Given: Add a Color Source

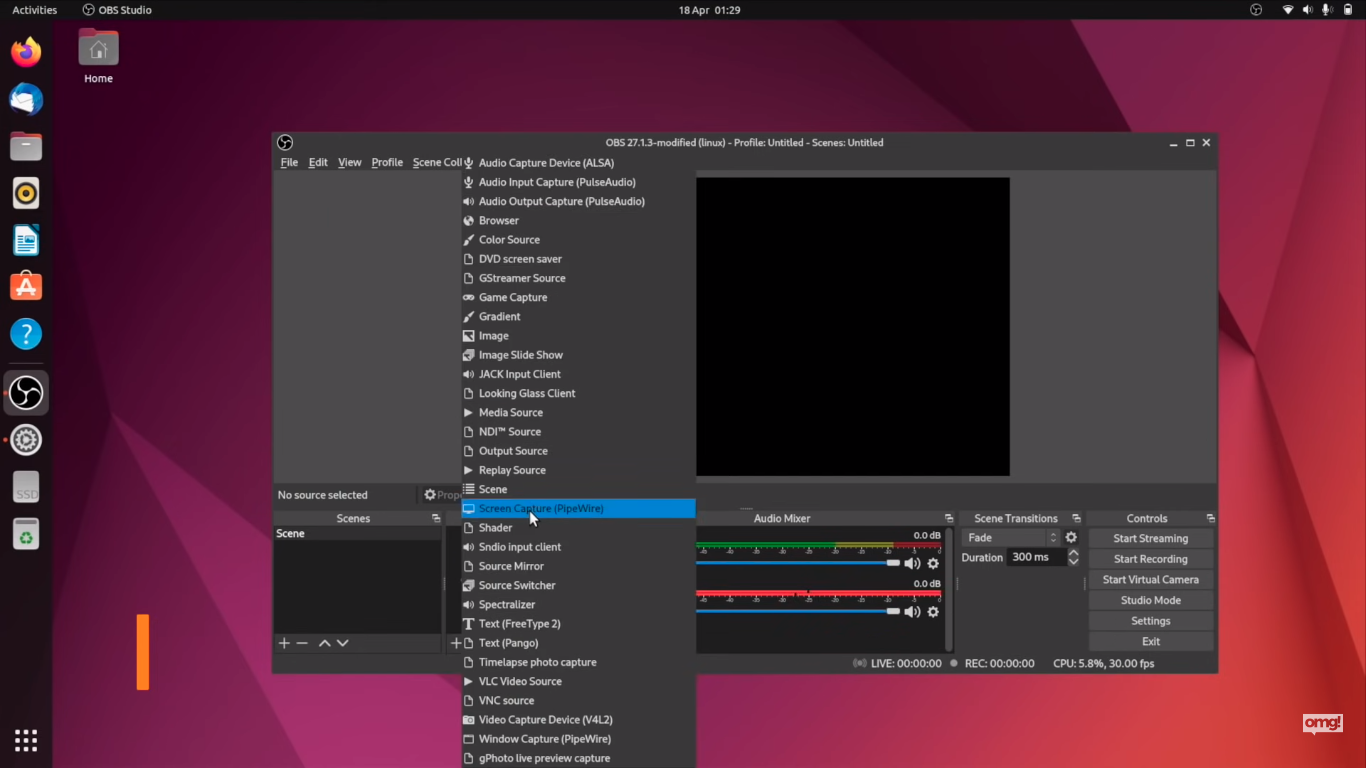Looking at the screenshot, I should pos(578,240).
